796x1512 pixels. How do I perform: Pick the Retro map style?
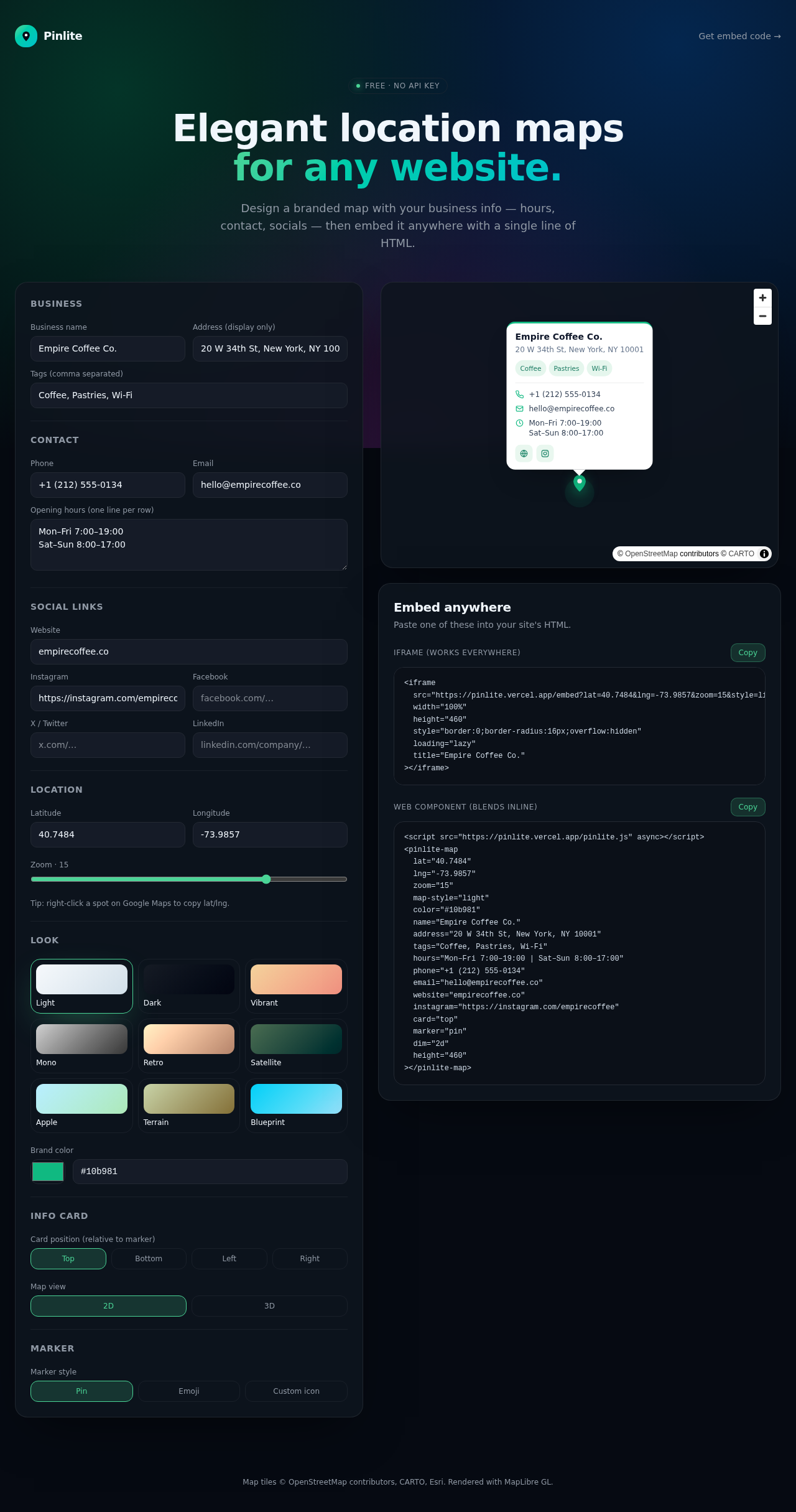tap(189, 1046)
